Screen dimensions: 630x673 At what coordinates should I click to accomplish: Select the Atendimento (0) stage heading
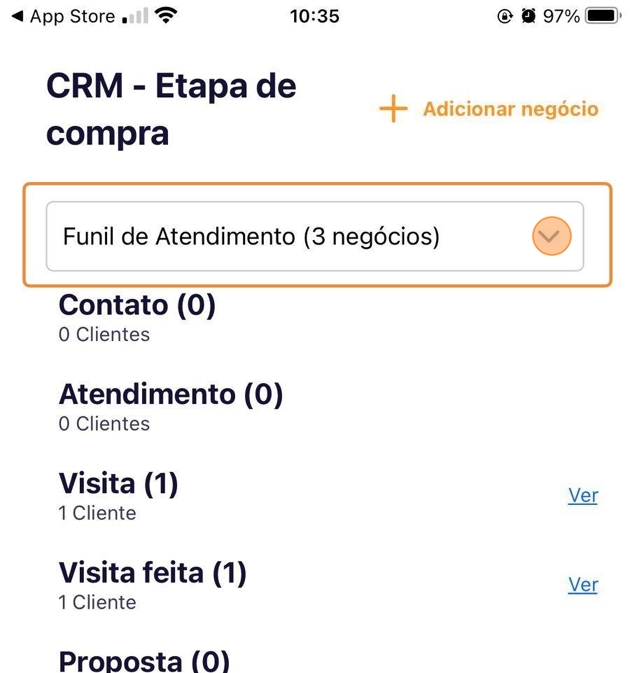click(171, 394)
